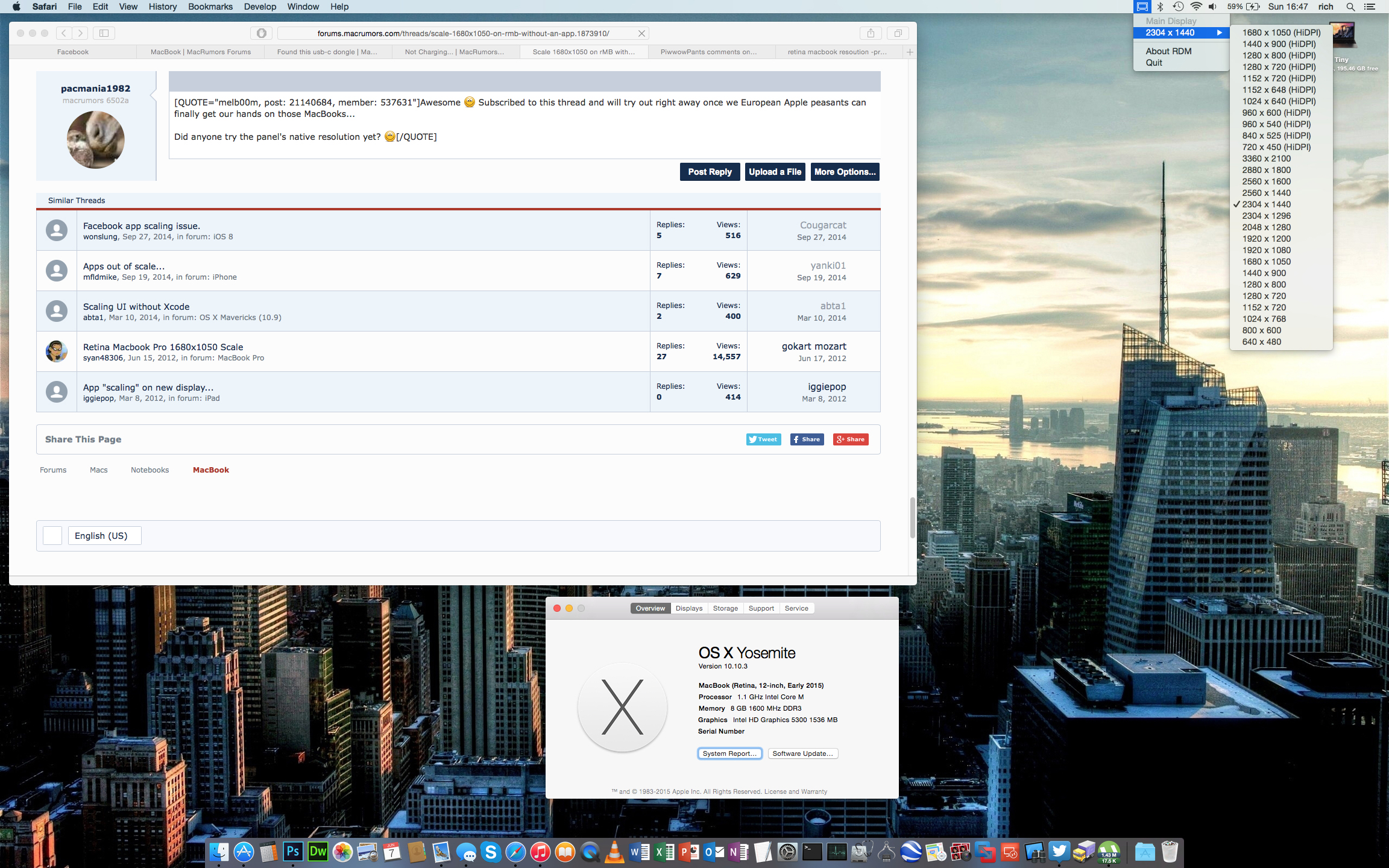
Task: Expand highlighted 2304 x 1440 submenu
Action: coord(1181,33)
